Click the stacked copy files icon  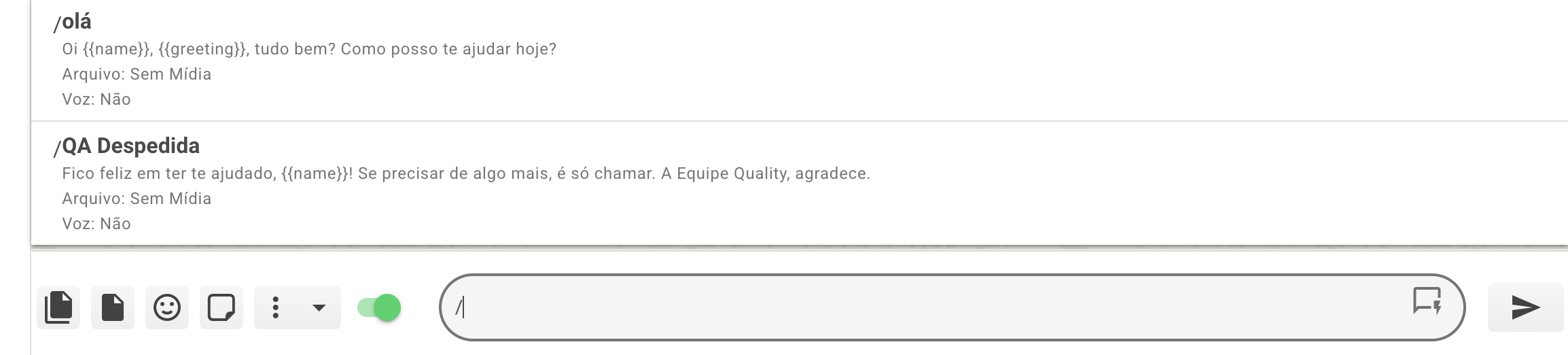tap(58, 307)
